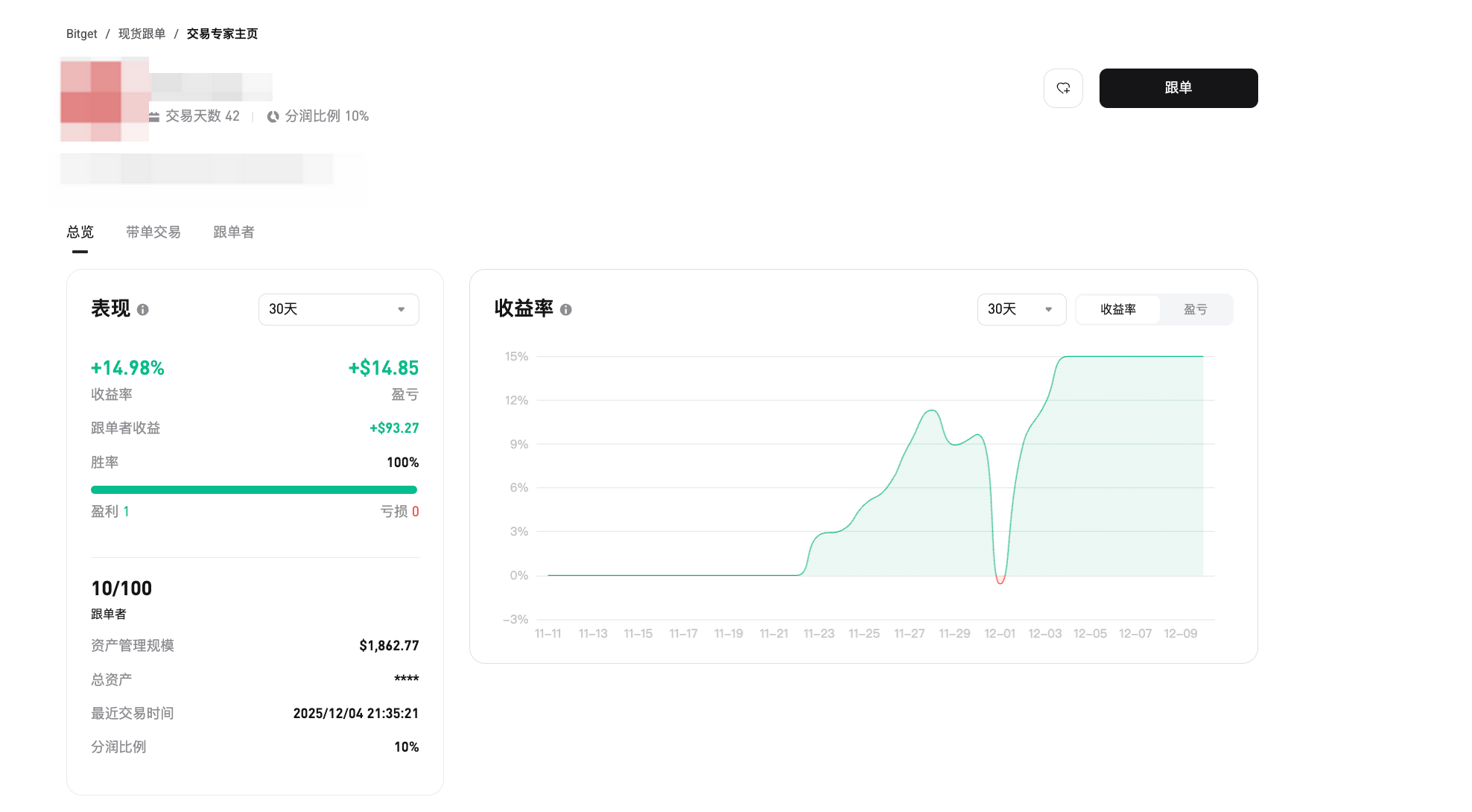Click the pie chart icon beside 分润比例
Image resolution: width=1472 pixels, height=812 pixels.
(x=273, y=116)
